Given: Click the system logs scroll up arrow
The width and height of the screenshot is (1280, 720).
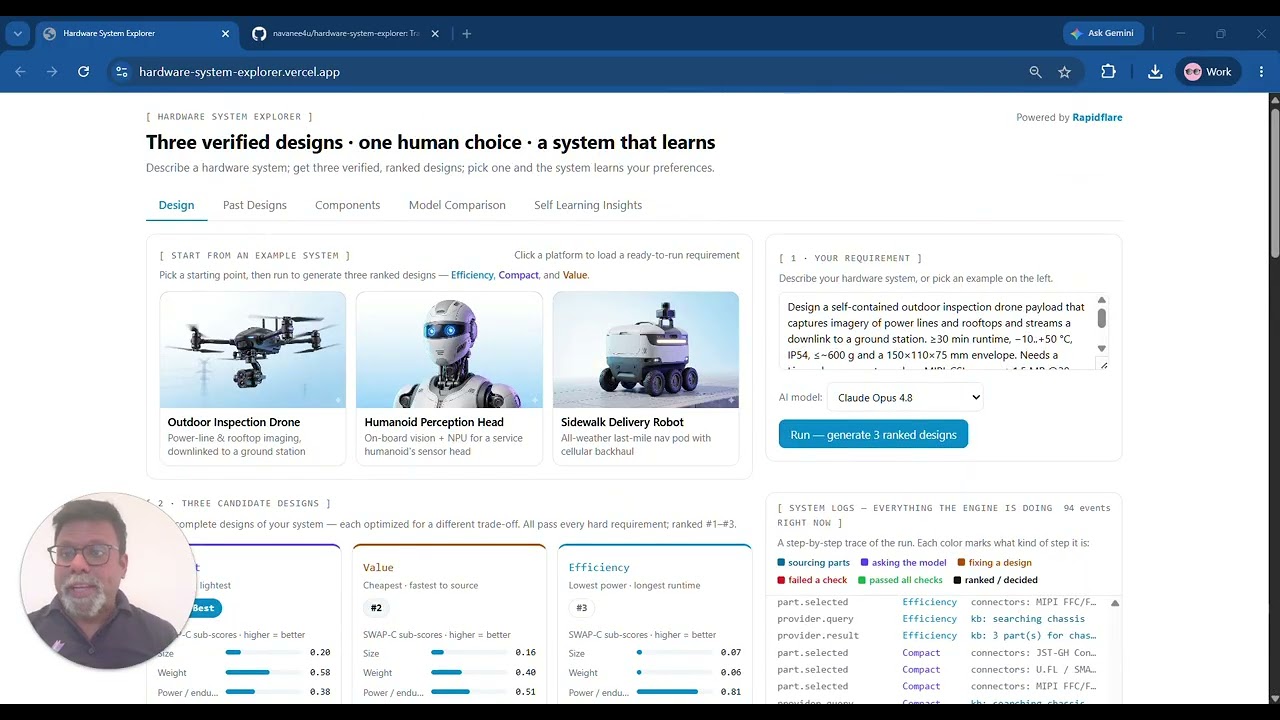Looking at the screenshot, I should pyautogui.click(x=1115, y=603).
